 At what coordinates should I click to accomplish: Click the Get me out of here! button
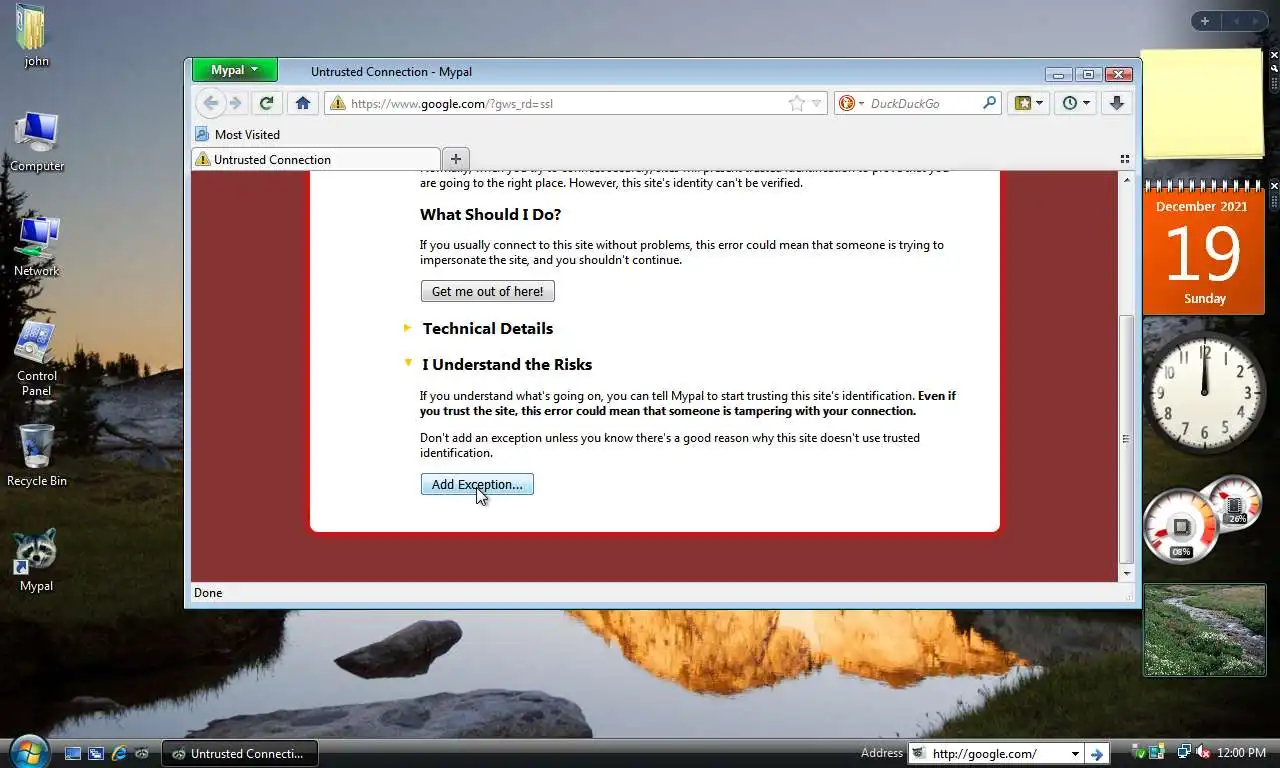click(487, 291)
